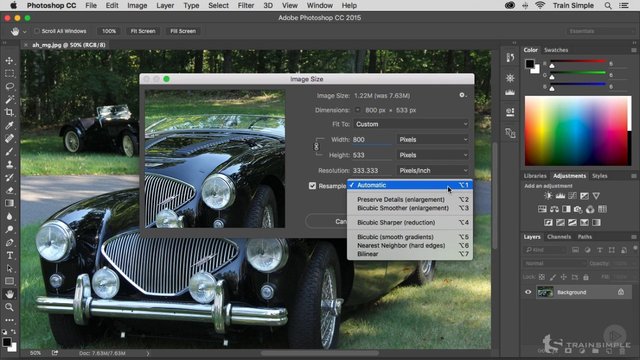Image resolution: width=640 pixels, height=360 pixels.
Task: Select the Eraser tool
Action: coord(9,191)
